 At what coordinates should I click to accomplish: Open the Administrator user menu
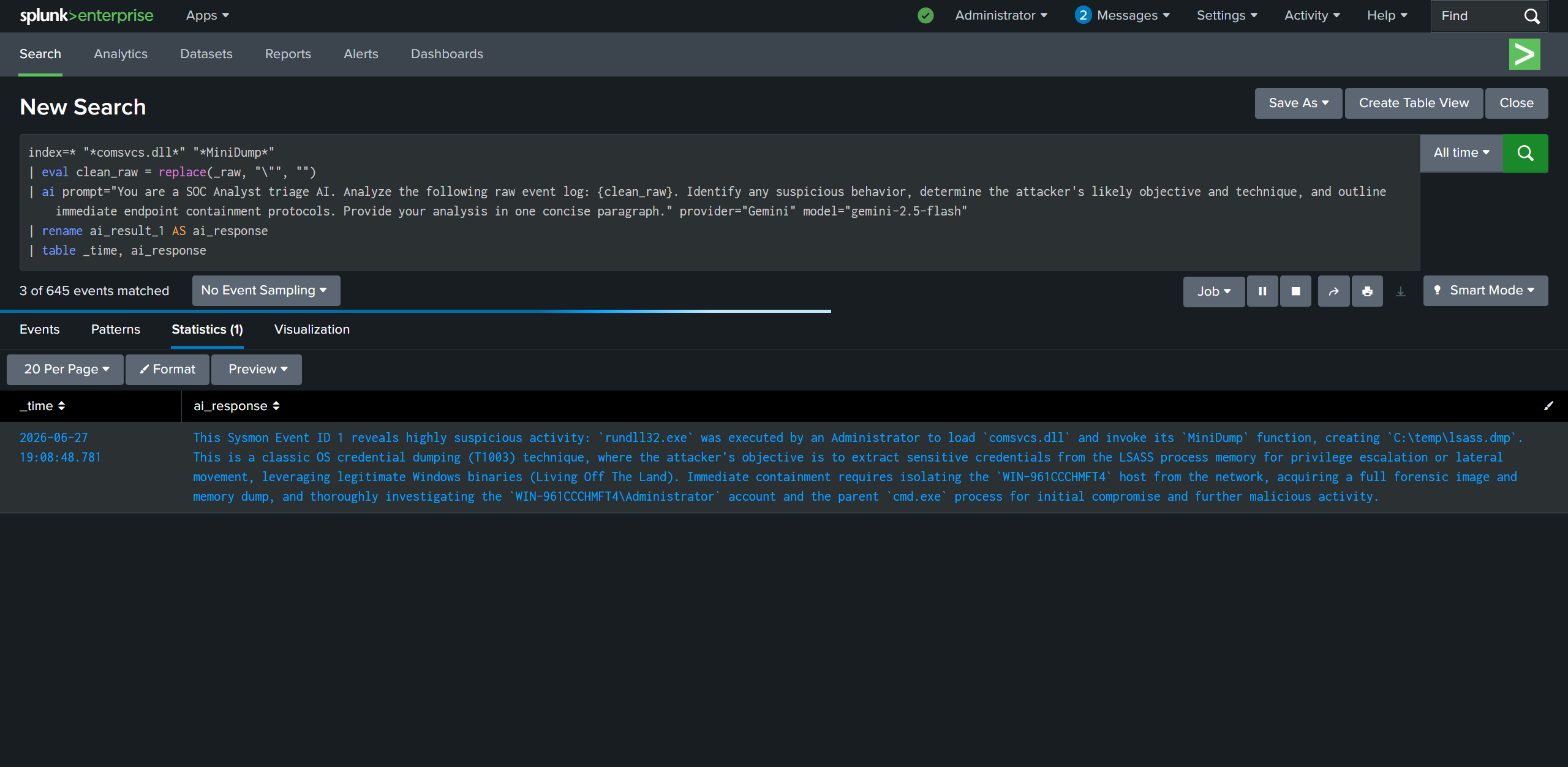point(1001,15)
